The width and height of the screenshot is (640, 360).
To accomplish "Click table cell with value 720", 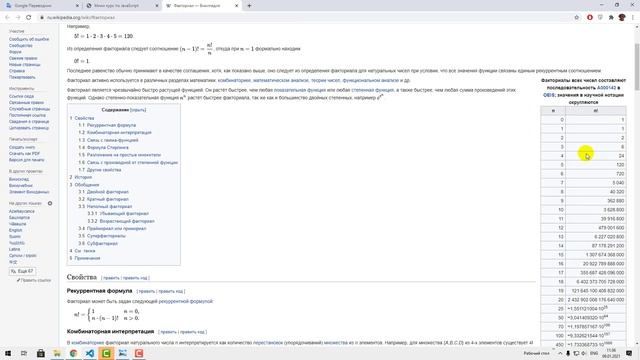I will 596,174.
